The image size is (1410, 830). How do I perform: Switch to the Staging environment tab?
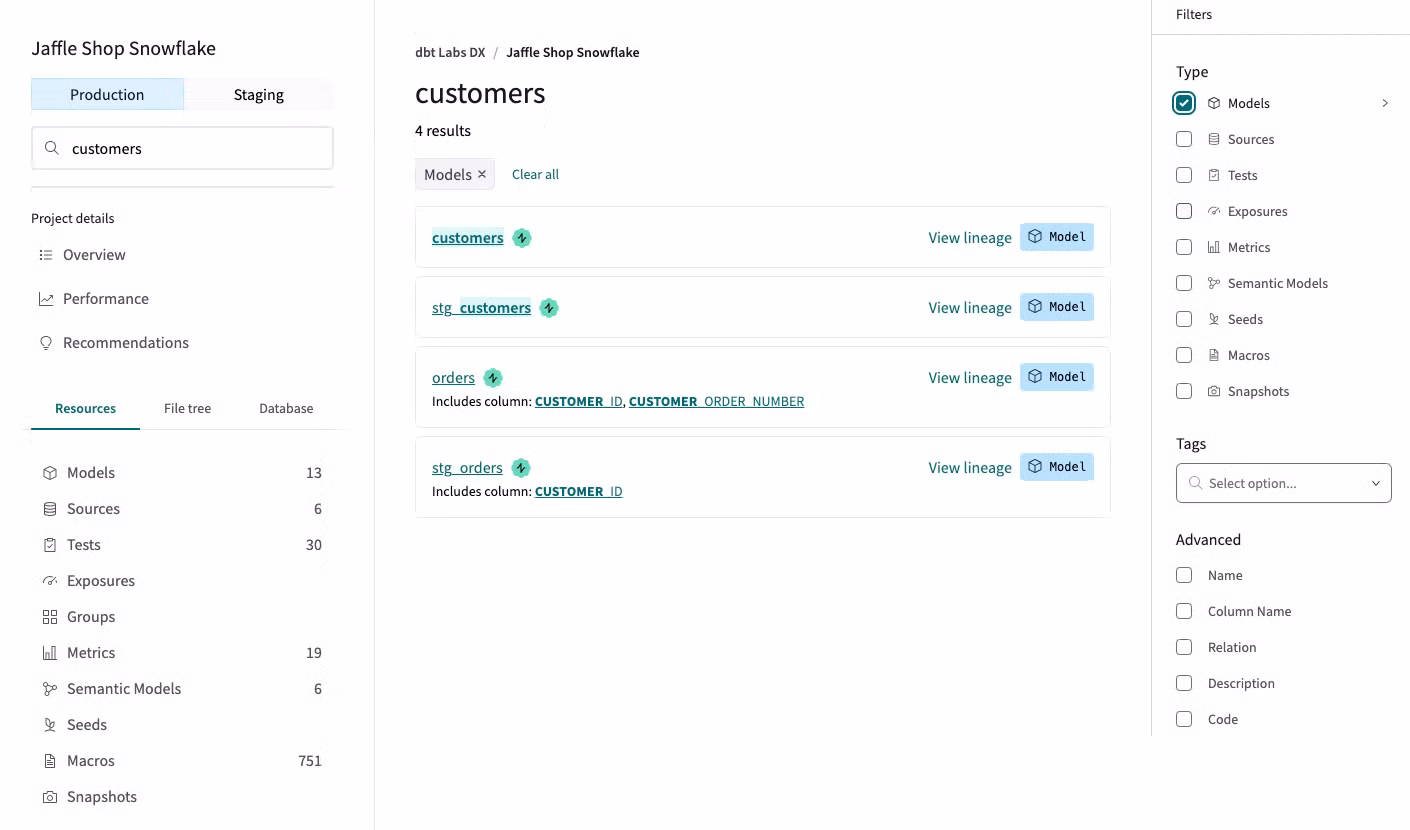(258, 94)
